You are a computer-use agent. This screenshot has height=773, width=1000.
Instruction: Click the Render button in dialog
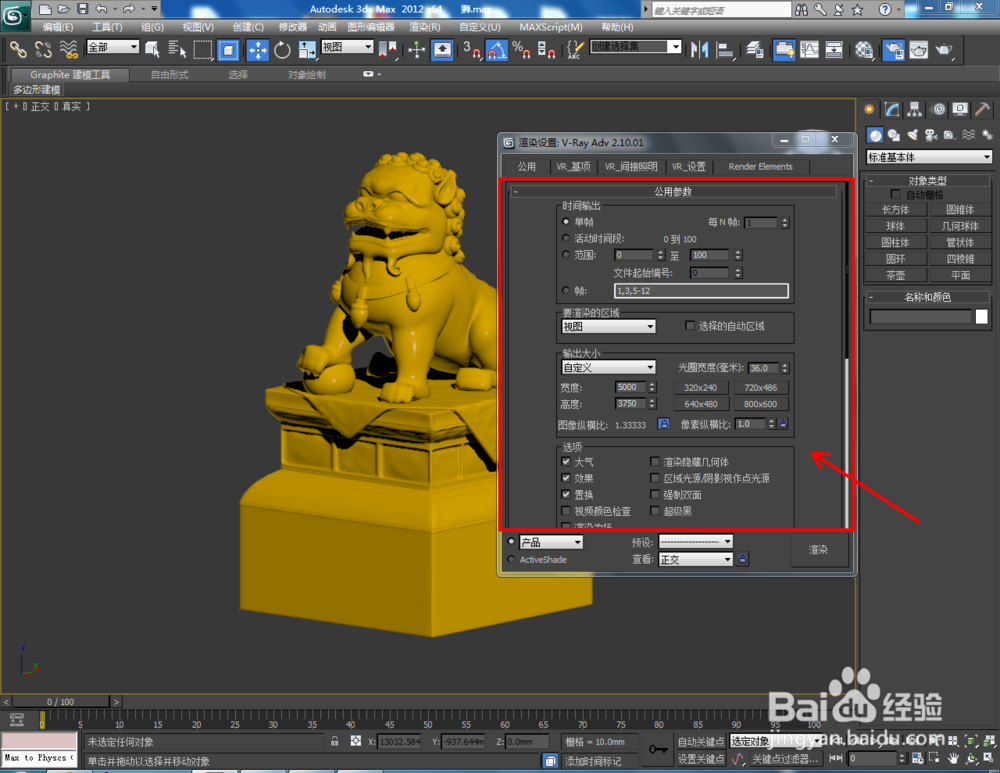click(819, 550)
